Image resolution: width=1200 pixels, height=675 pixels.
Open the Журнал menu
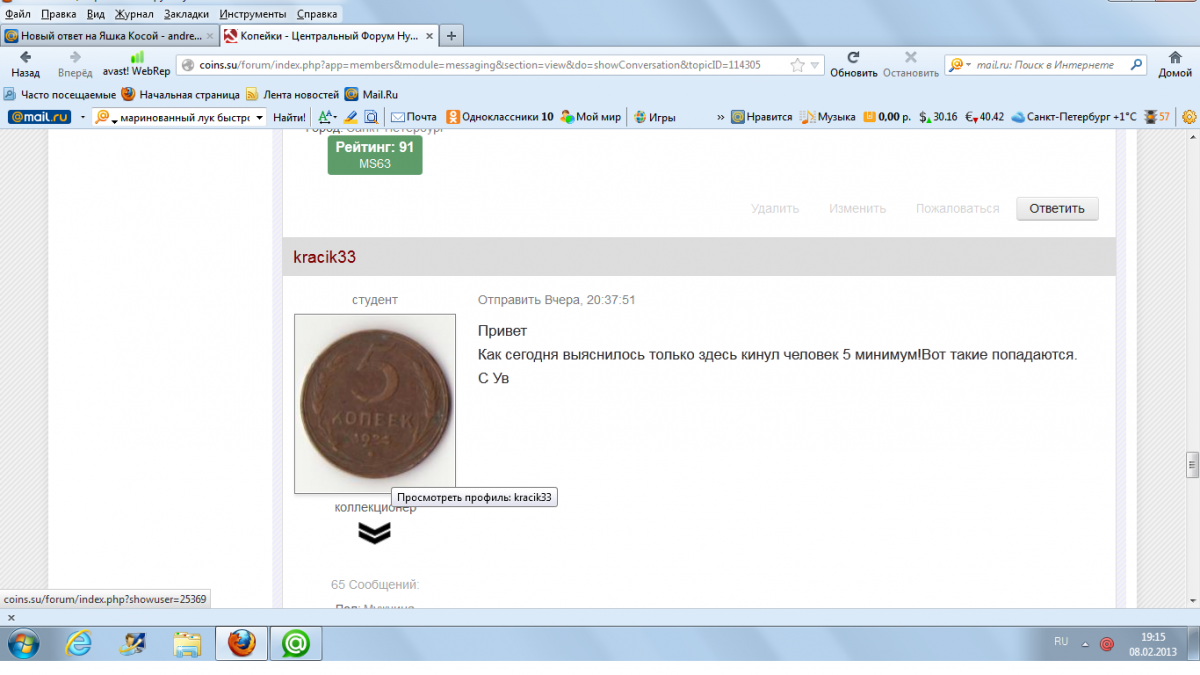coord(134,15)
